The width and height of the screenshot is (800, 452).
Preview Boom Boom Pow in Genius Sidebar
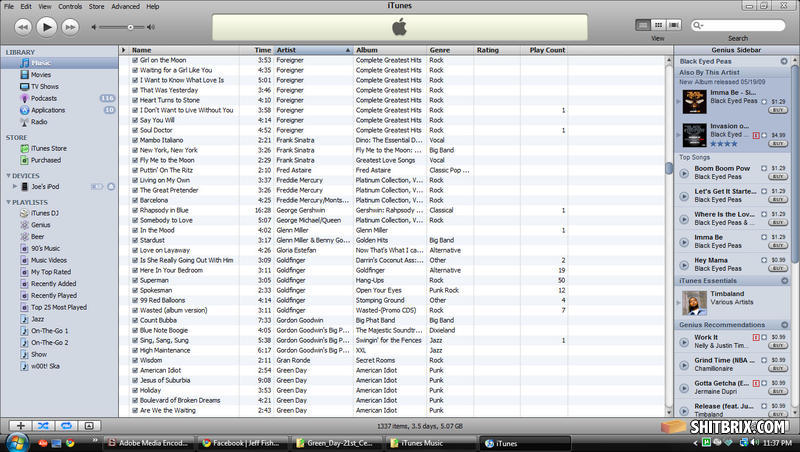pos(684,173)
